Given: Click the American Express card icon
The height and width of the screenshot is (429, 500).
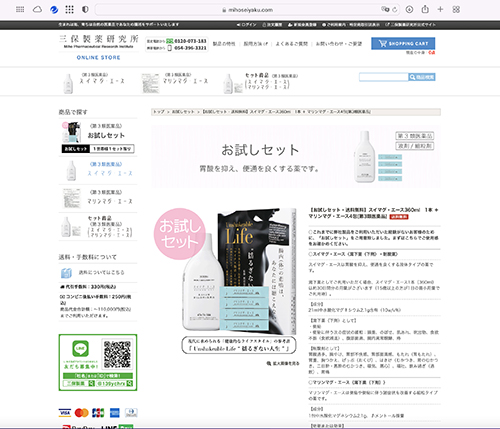Looking at the screenshot, I should 115,413.
